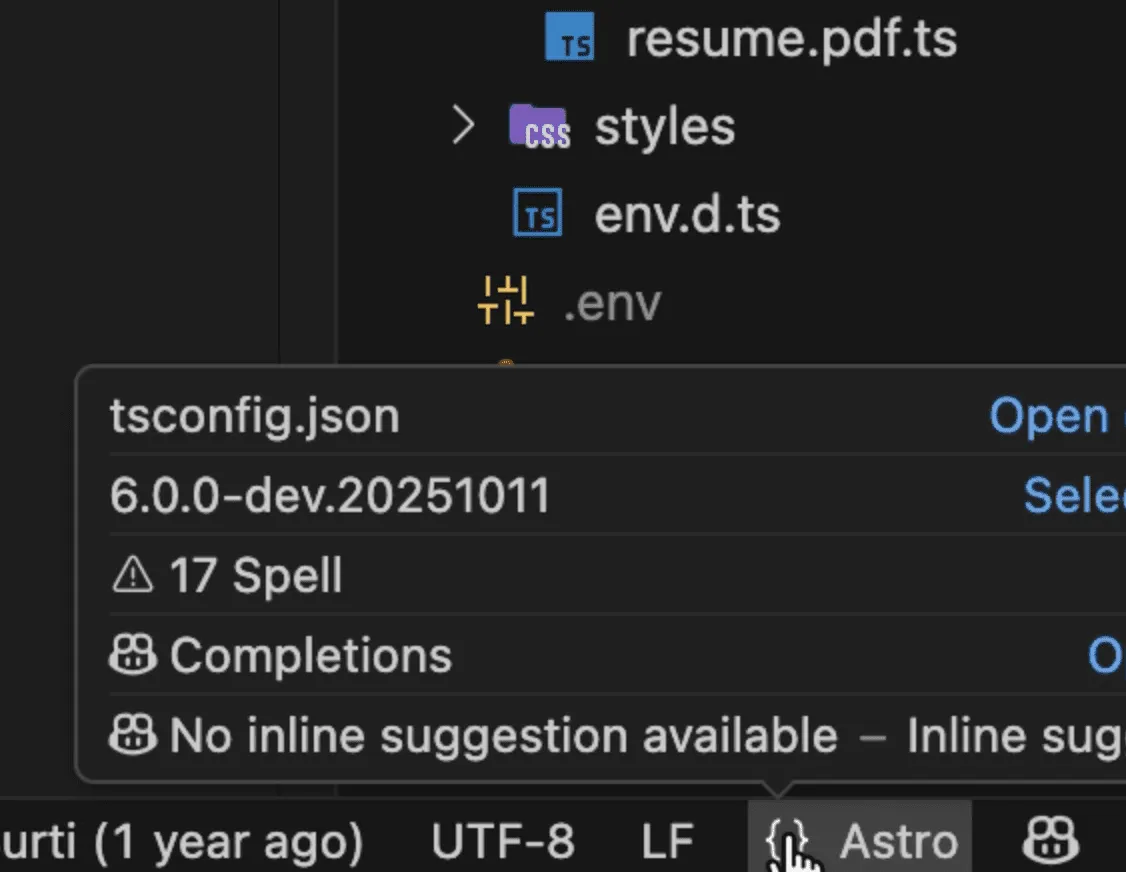Screen dimensions: 1126x872
Task: Open the UTF-8 encoding selector
Action: point(502,843)
